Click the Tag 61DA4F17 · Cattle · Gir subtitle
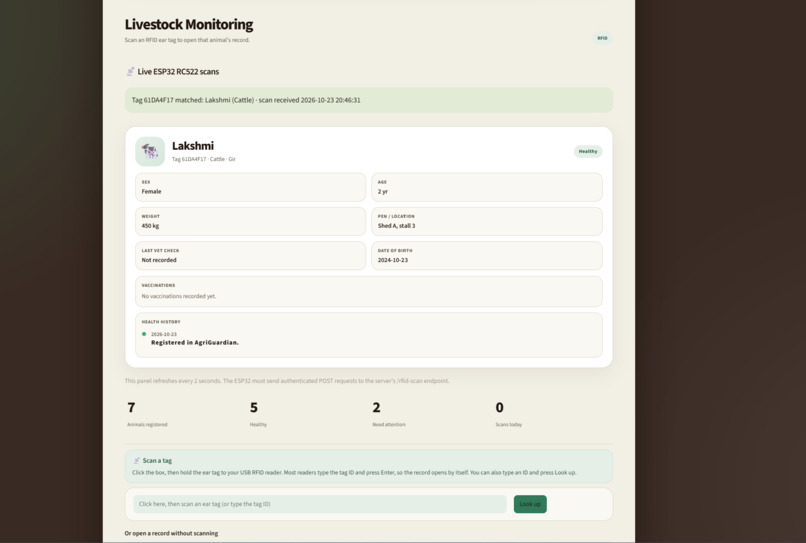The width and height of the screenshot is (806, 543). [204, 159]
